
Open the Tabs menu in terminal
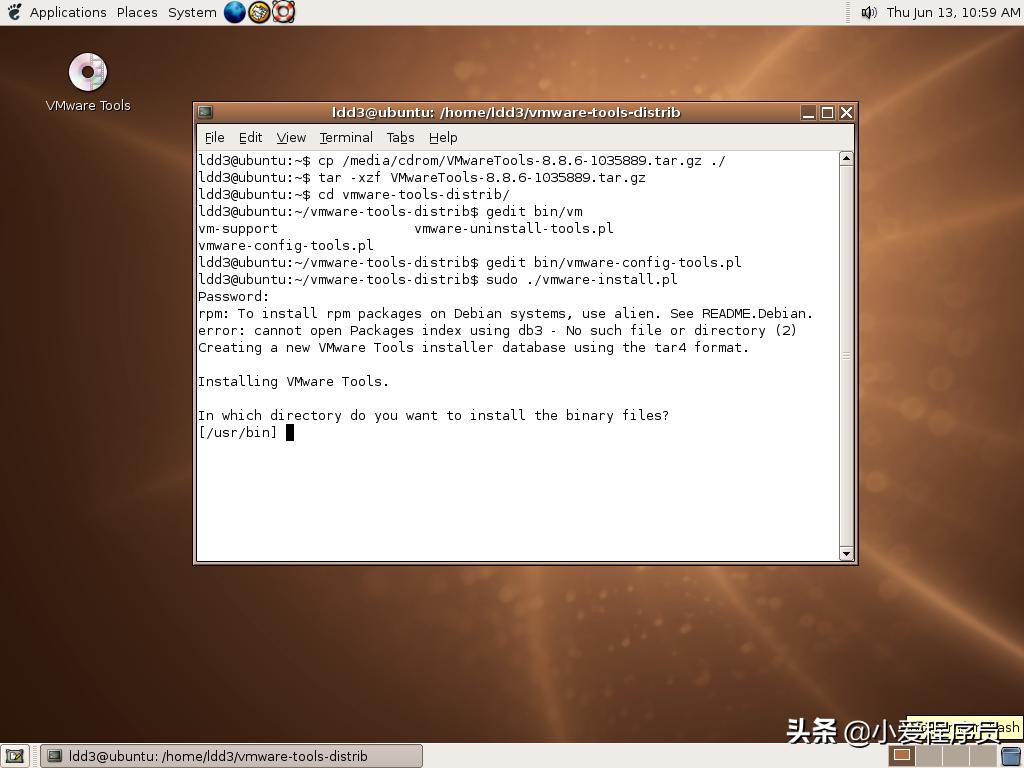[400, 138]
